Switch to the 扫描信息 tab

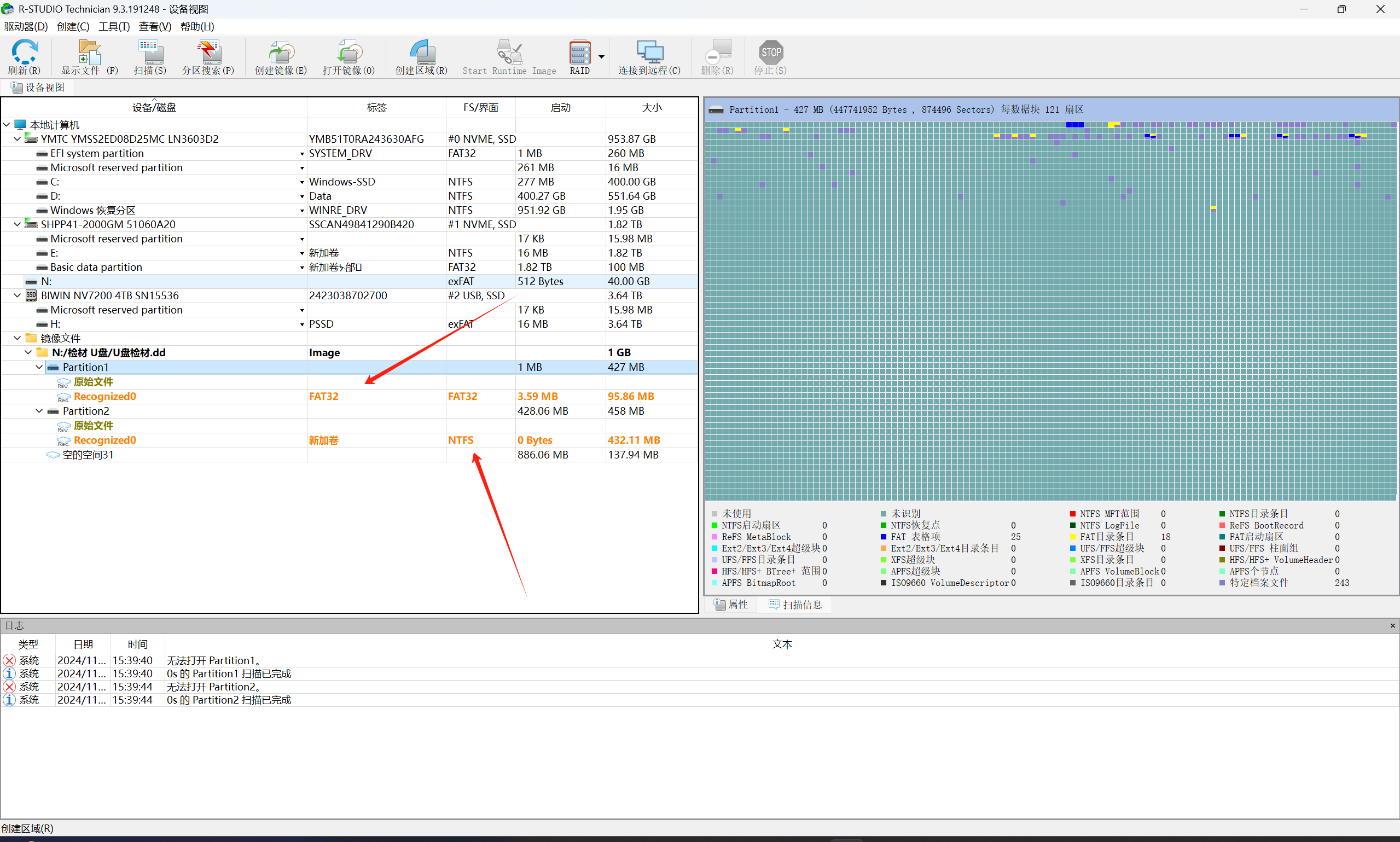click(795, 605)
